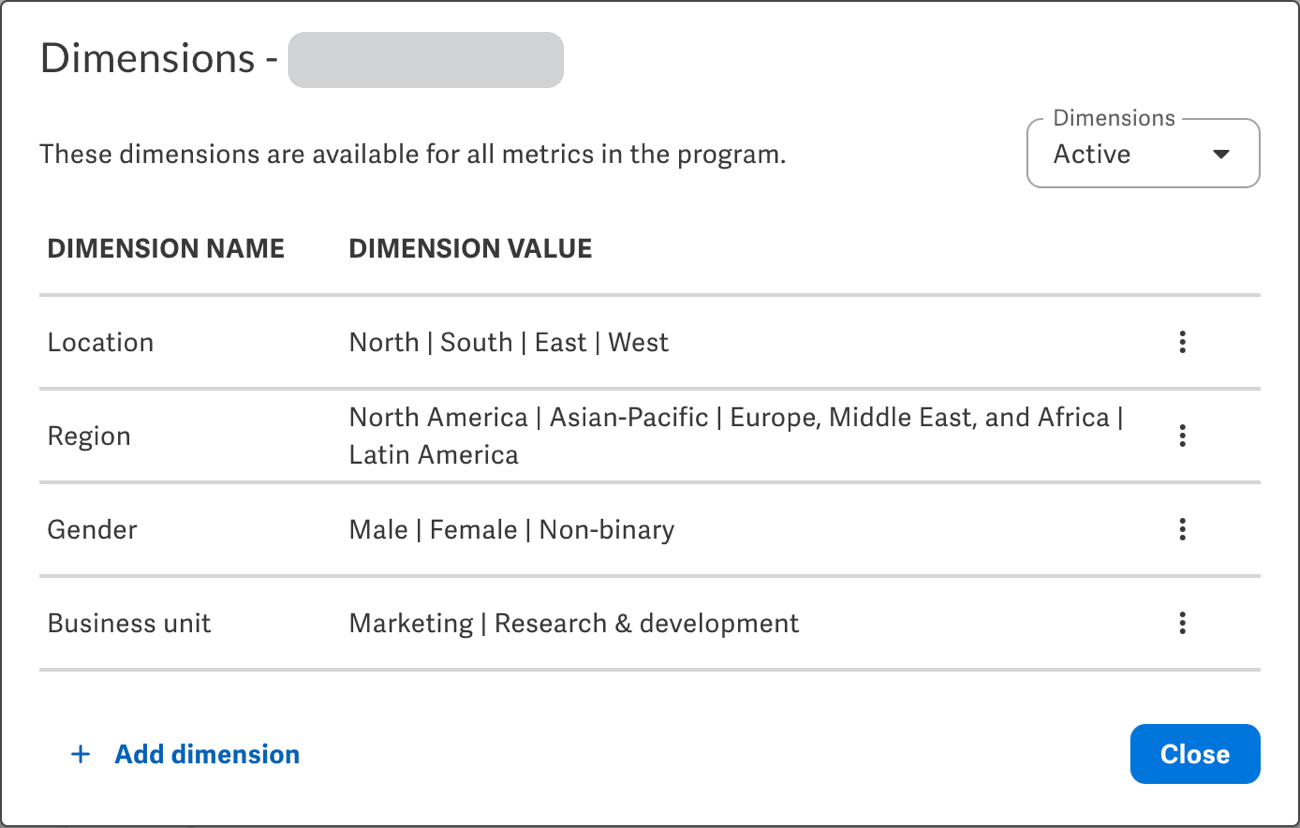
Task: Open the three-dot menu on the Region row
Action: pyautogui.click(x=1182, y=436)
